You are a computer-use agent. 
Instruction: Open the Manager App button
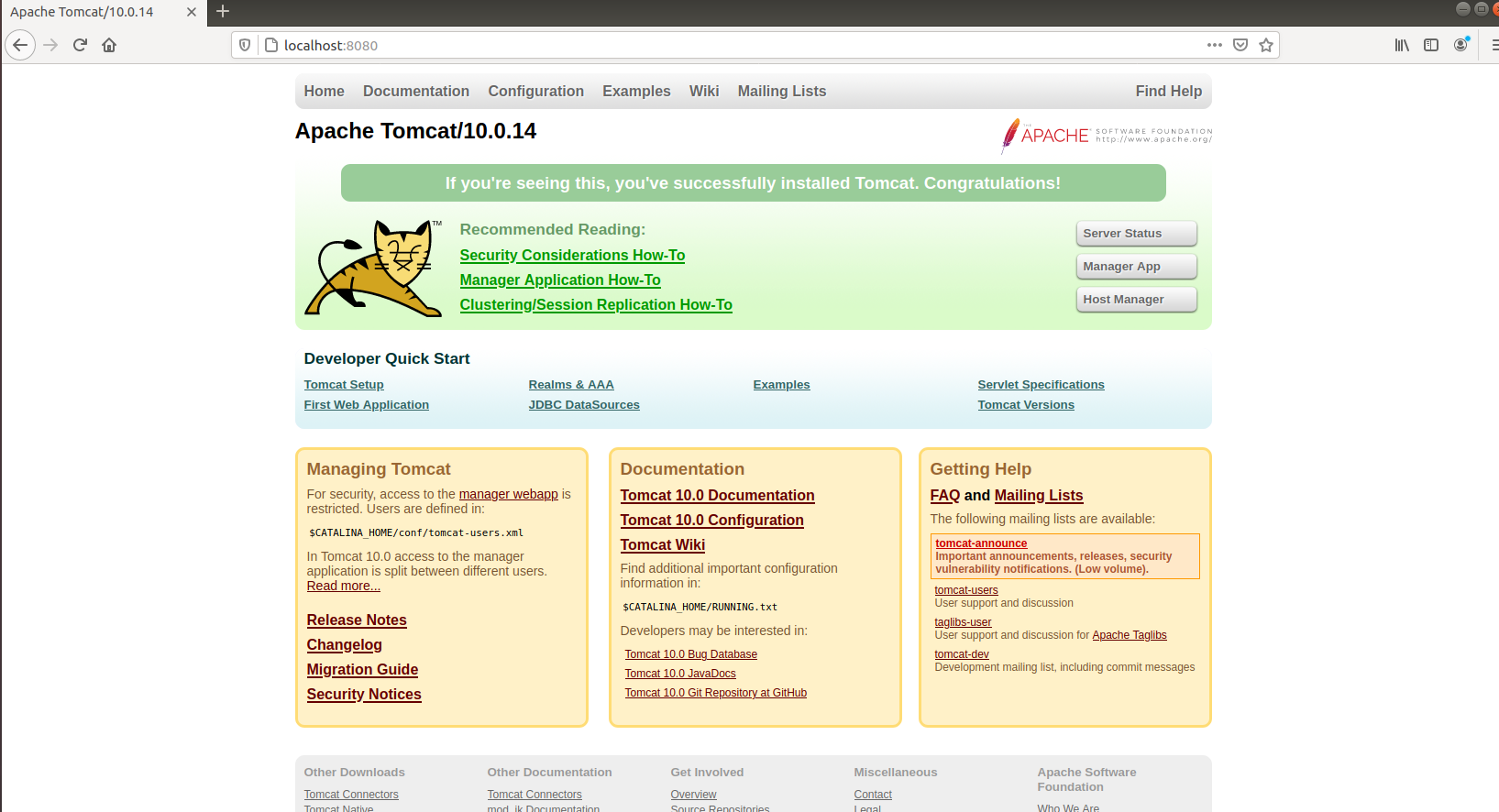(1137, 267)
